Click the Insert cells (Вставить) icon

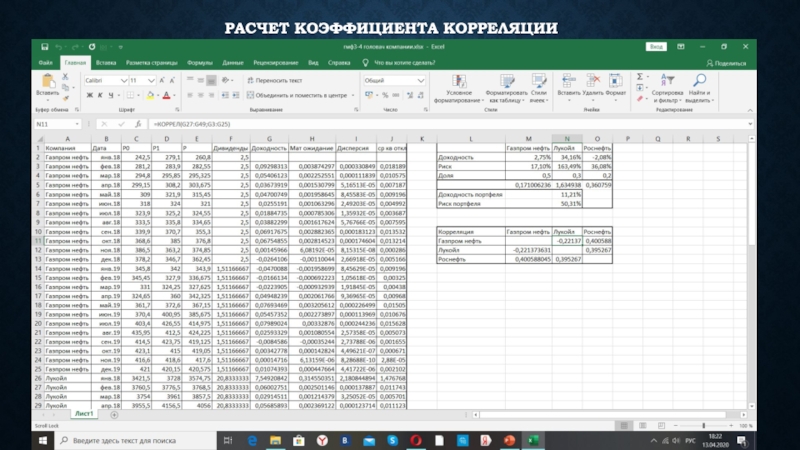coord(568,81)
